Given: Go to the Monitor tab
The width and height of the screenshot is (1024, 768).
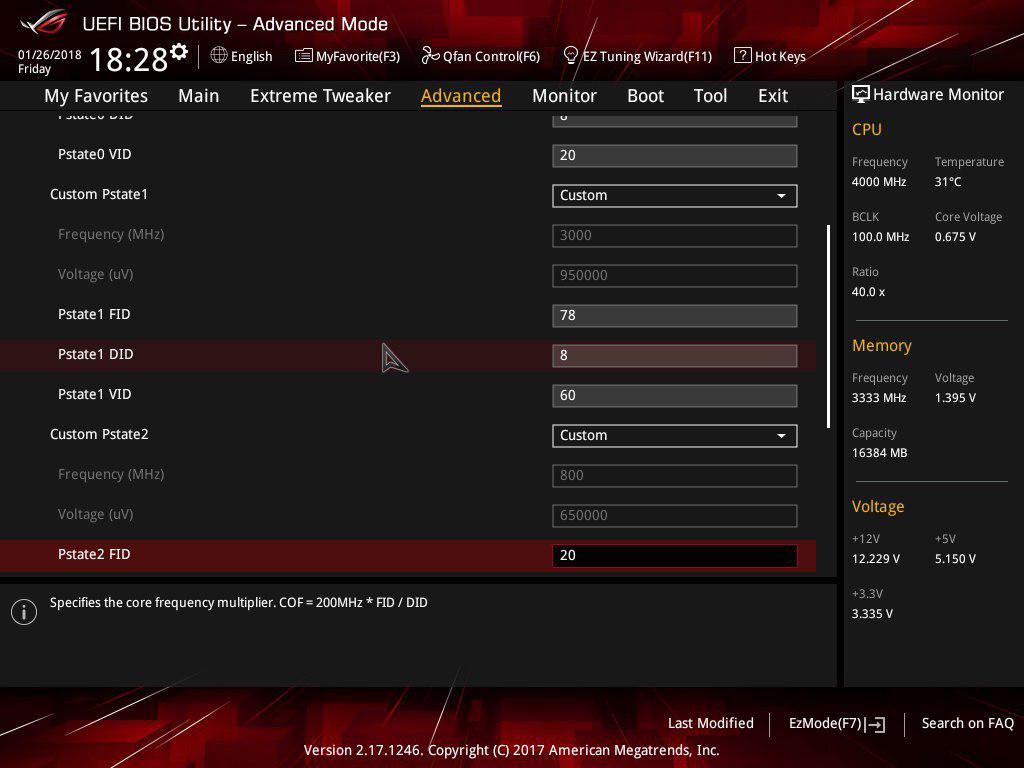Looking at the screenshot, I should [564, 96].
